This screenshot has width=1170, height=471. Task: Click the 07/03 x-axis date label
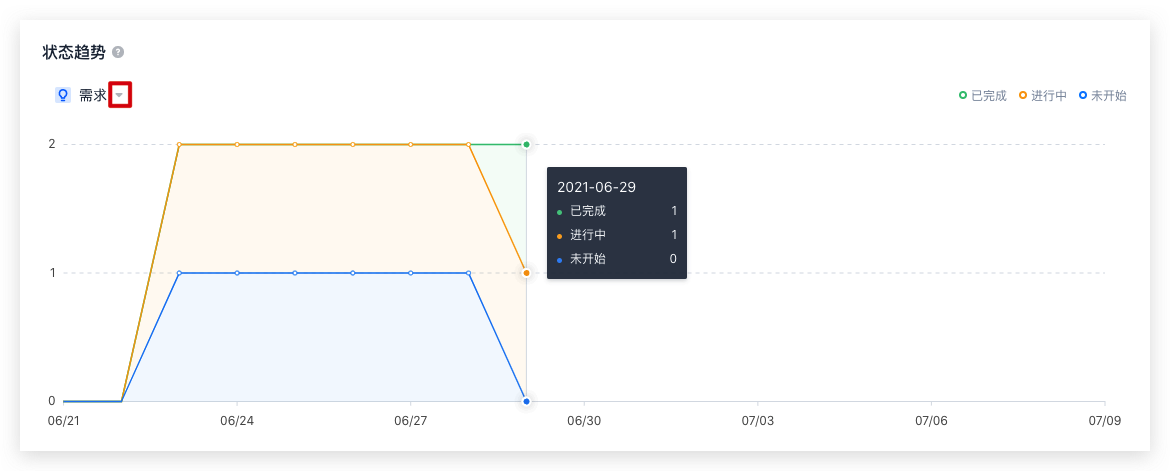(x=757, y=421)
